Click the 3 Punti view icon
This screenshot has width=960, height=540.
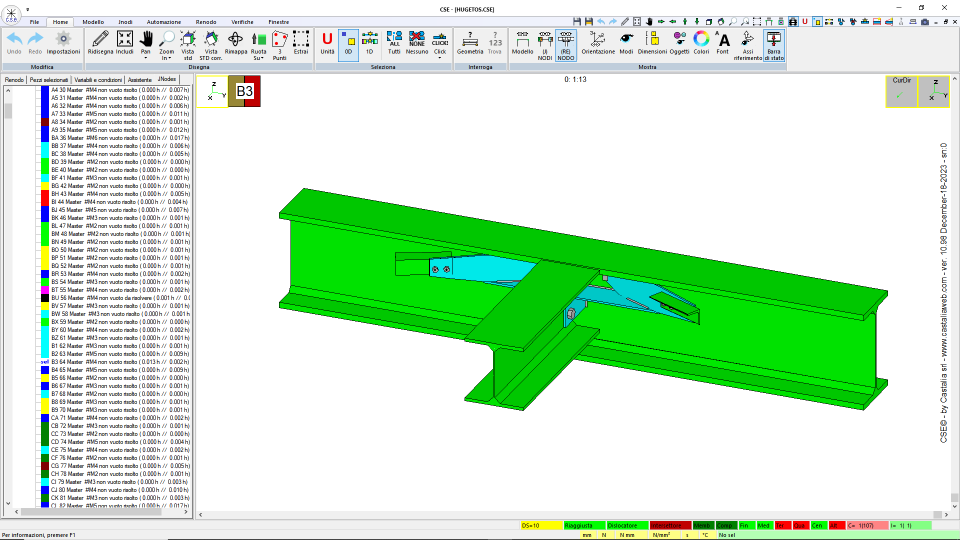point(279,40)
